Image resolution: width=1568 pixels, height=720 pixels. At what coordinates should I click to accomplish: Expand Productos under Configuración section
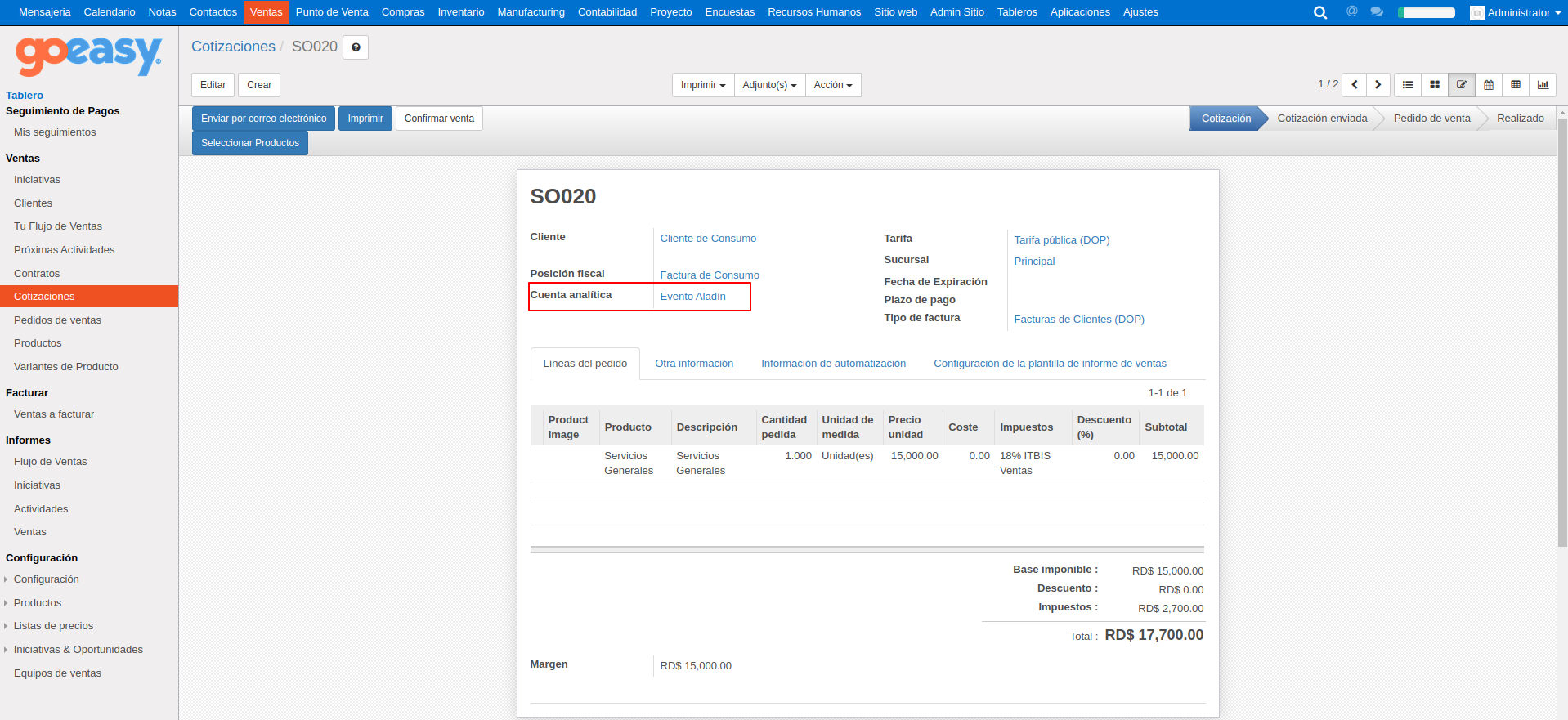click(x=38, y=603)
